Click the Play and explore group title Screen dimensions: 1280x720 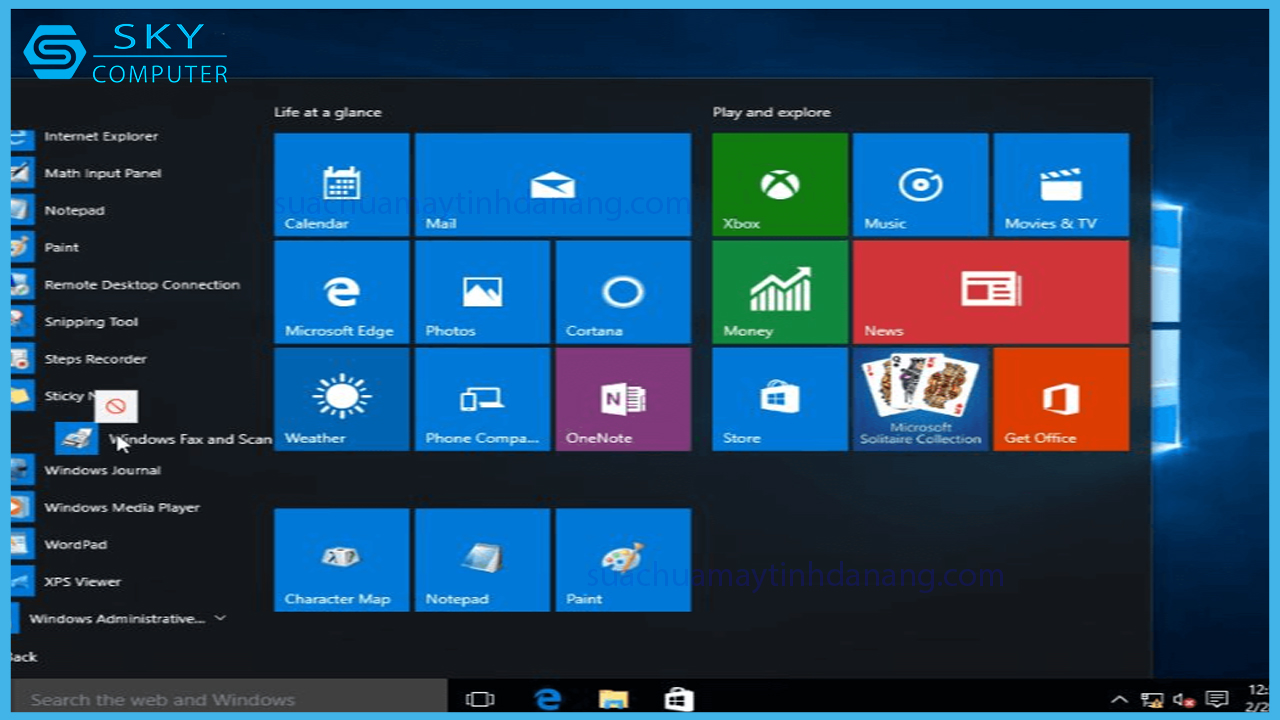tap(771, 112)
